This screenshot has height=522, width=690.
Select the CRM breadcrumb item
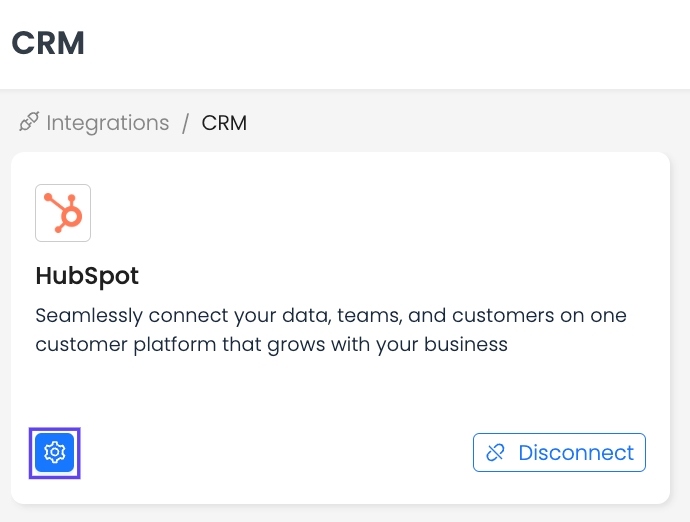pos(224,123)
